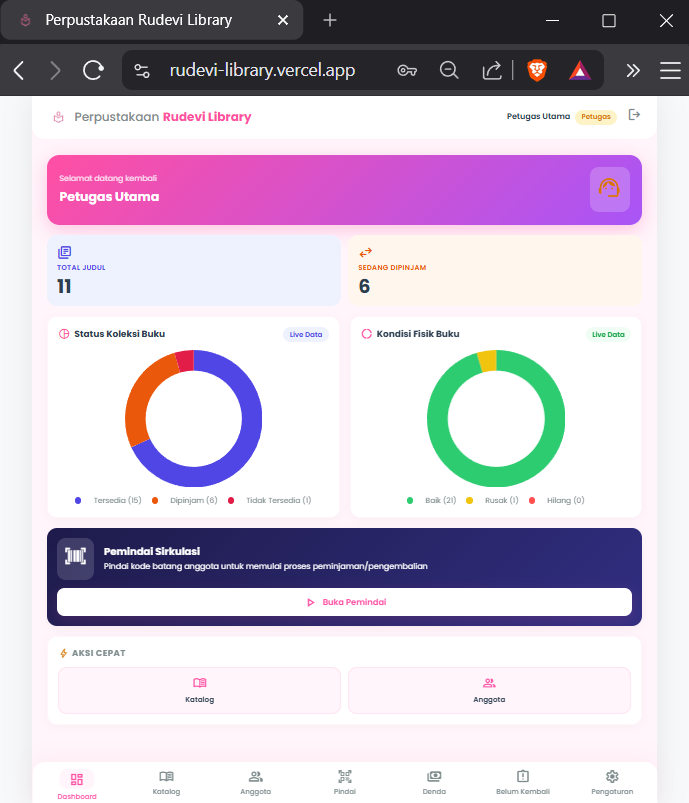The height and width of the screenshot is (803, 689).
Task: Click the password key icon in address bar
Action: point(407,70)
